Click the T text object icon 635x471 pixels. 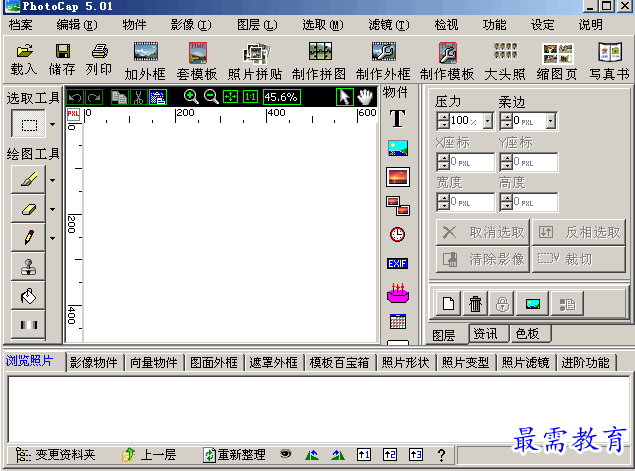click(398, 119)
